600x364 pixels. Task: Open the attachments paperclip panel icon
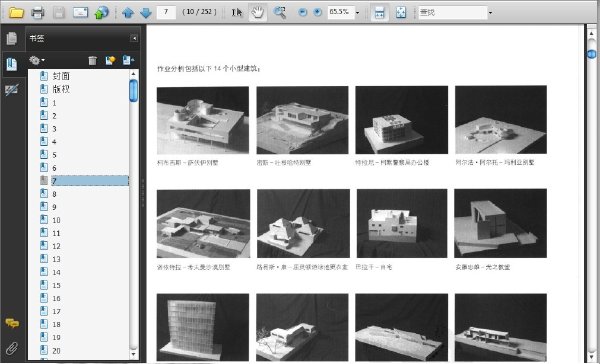(12, 348)
